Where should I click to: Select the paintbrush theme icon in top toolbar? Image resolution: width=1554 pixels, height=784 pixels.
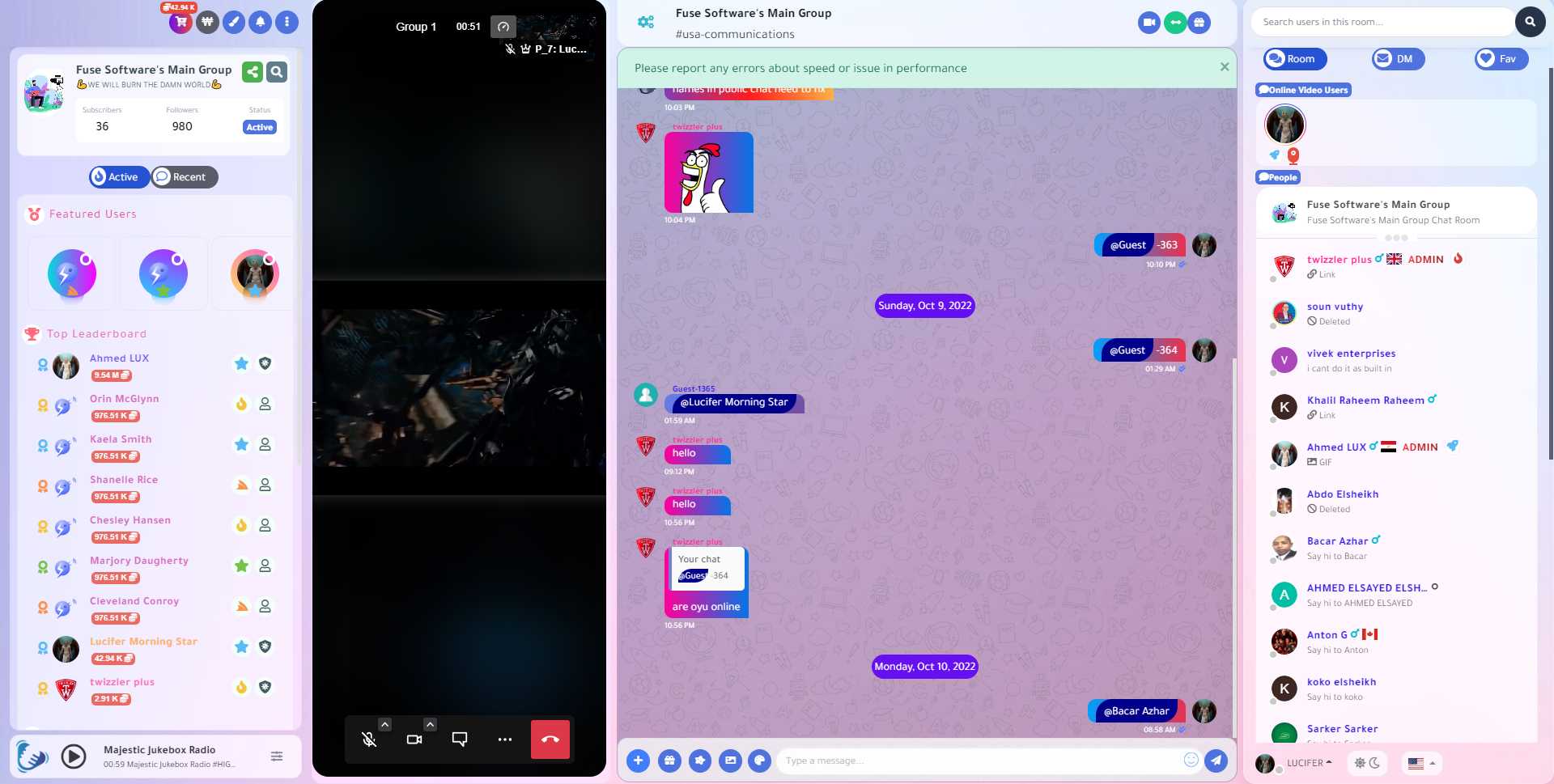[234, 22]
